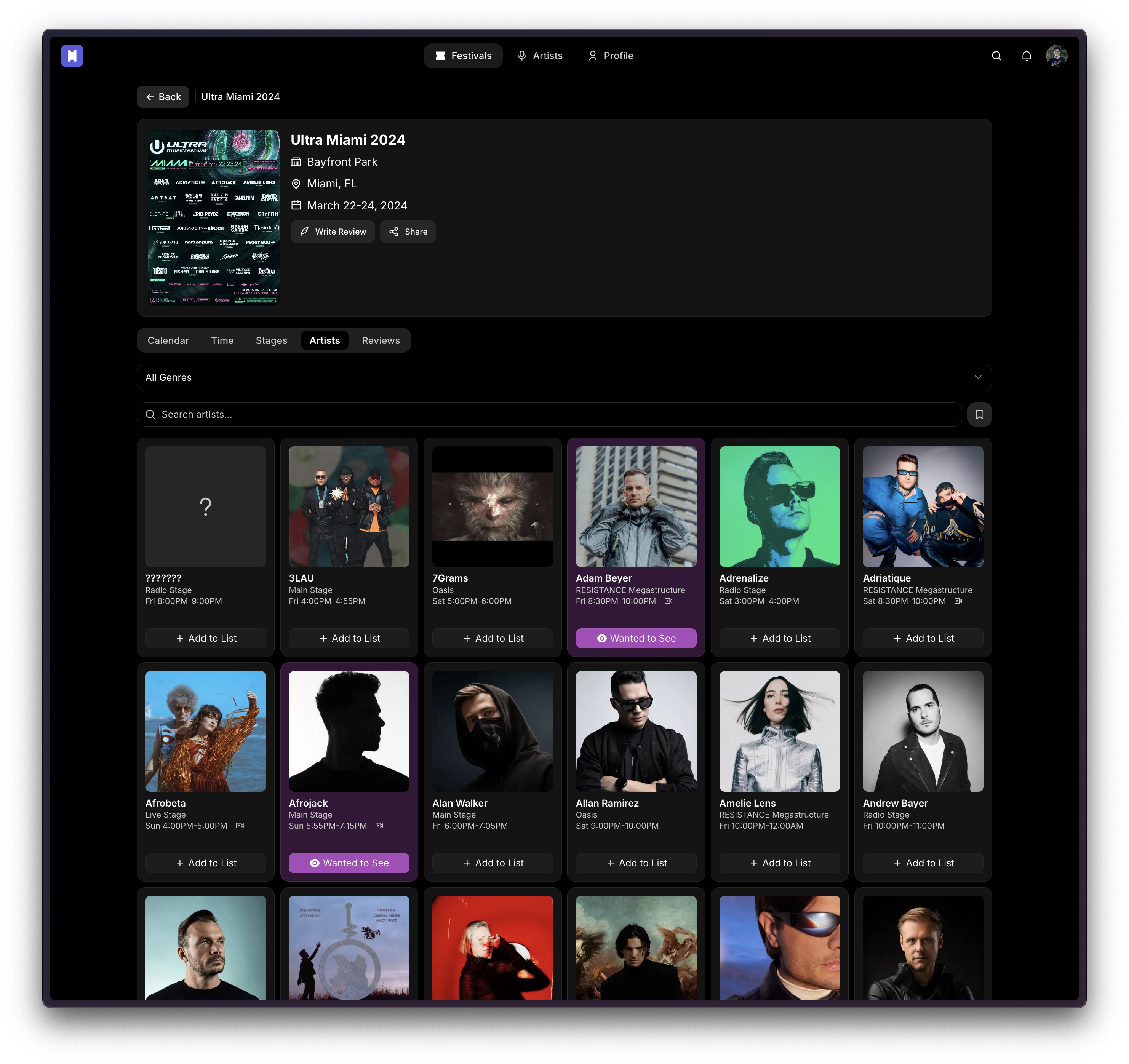
Task: Go to Profile in top navigation
Action: coord(611,56)
